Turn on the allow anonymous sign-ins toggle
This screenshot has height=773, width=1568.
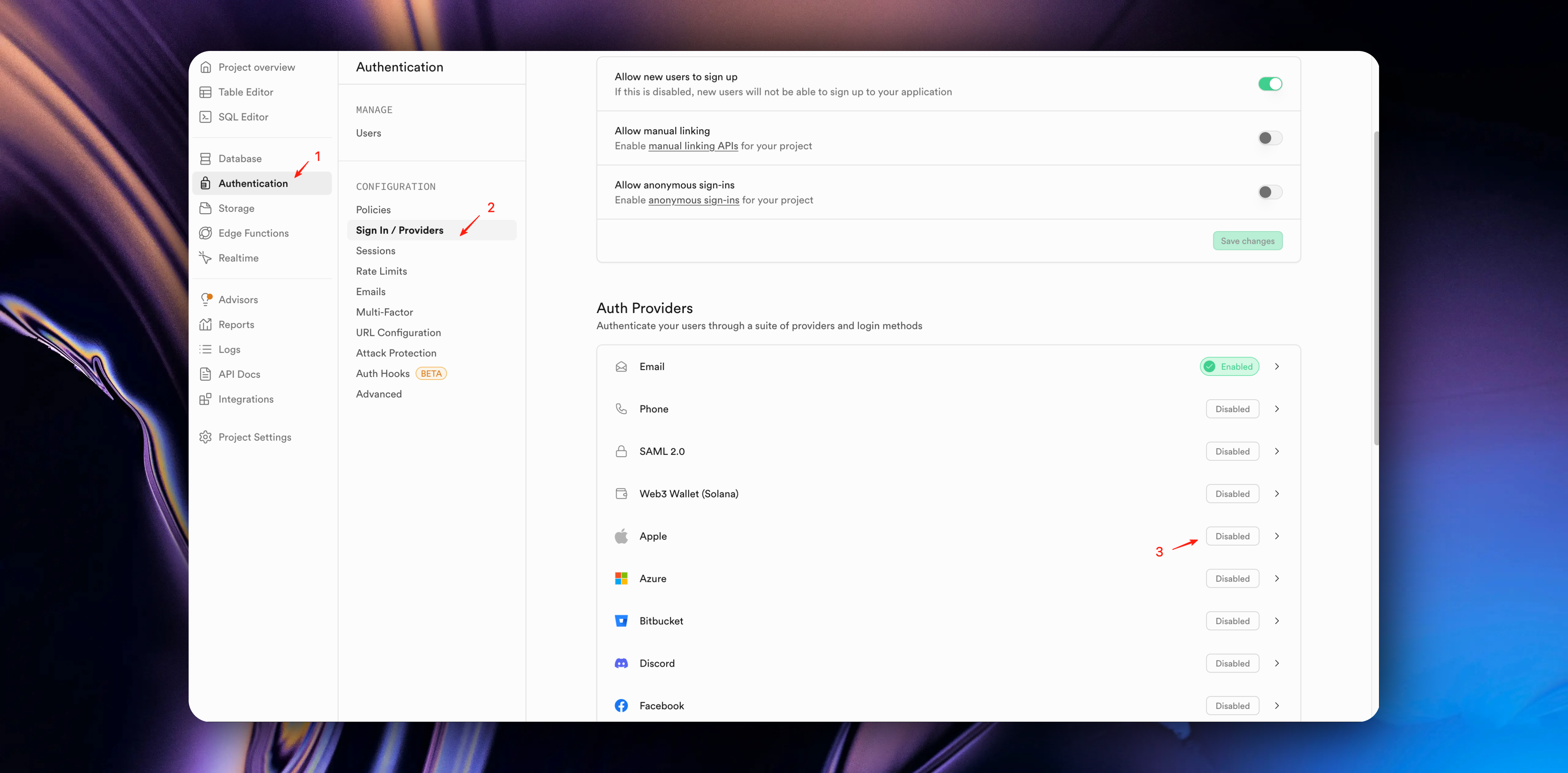tap(1270, 192)
